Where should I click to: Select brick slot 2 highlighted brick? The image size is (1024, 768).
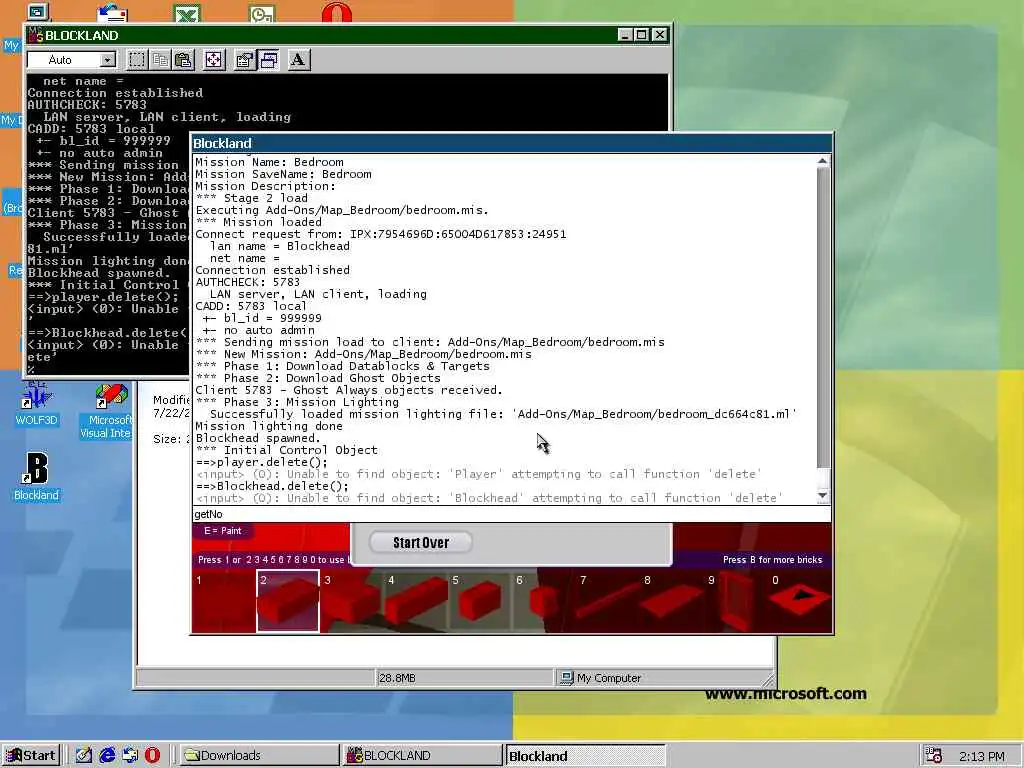click(288, 601)
